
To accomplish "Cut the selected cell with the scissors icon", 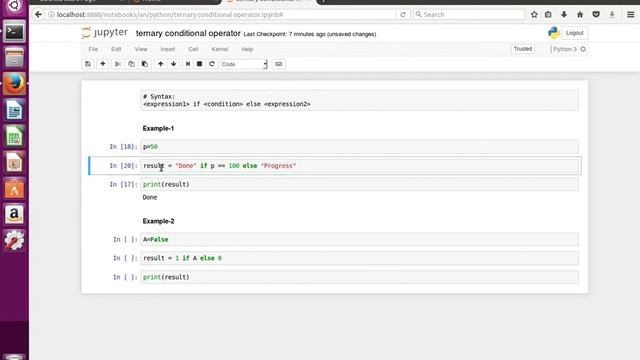I will coord(118,64).
